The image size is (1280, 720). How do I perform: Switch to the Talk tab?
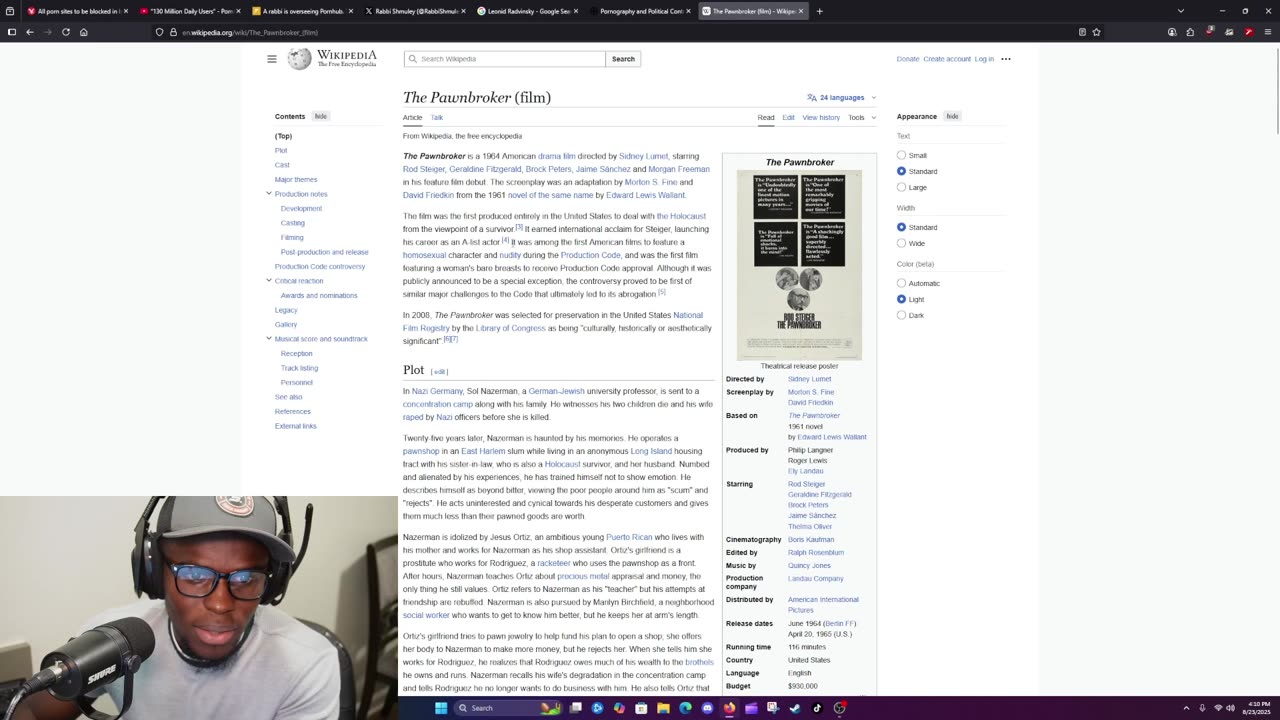(x=437, y=117)
